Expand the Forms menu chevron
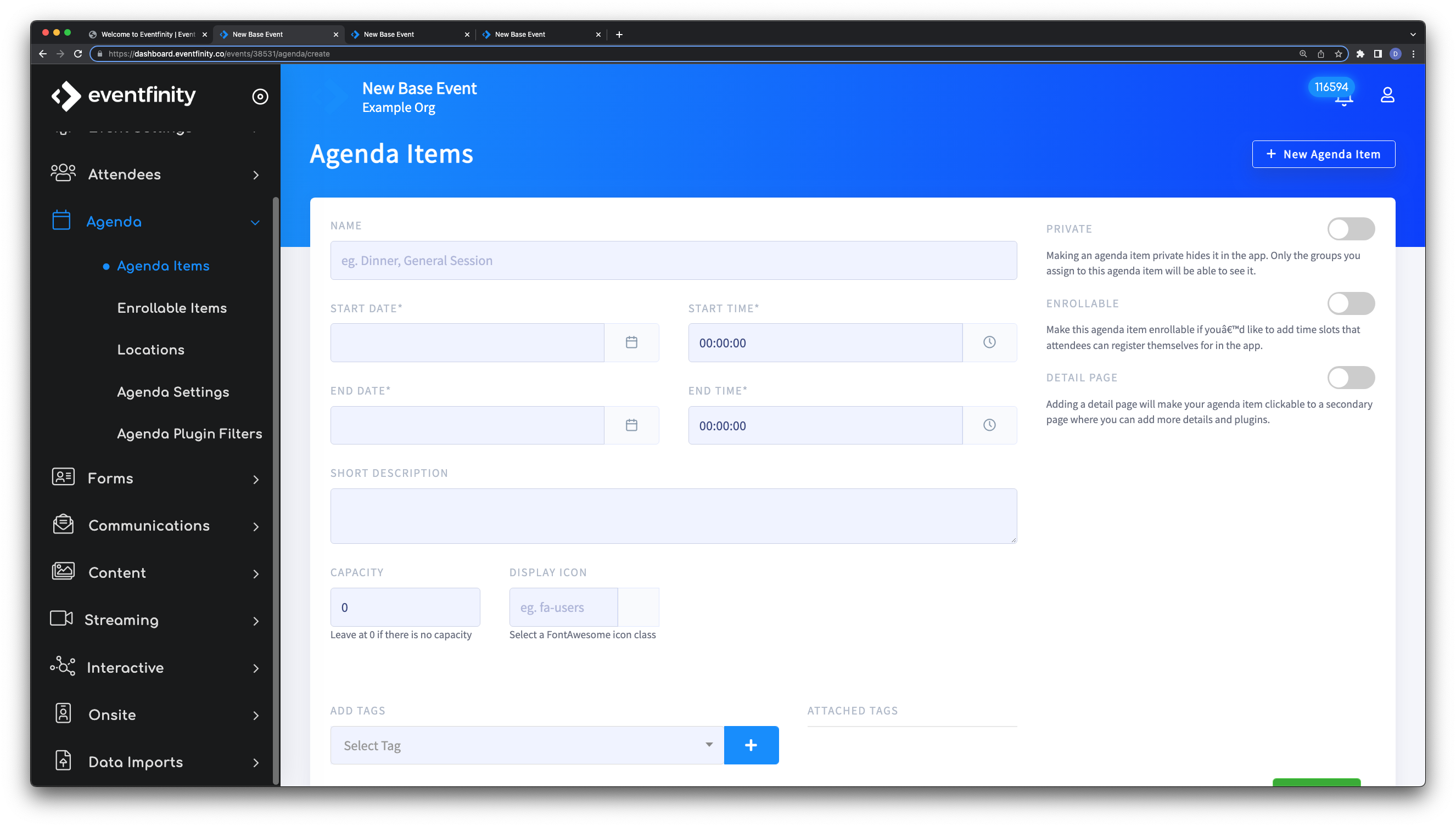Screen dimensions: 1456x827 click(x=256, y=480)
